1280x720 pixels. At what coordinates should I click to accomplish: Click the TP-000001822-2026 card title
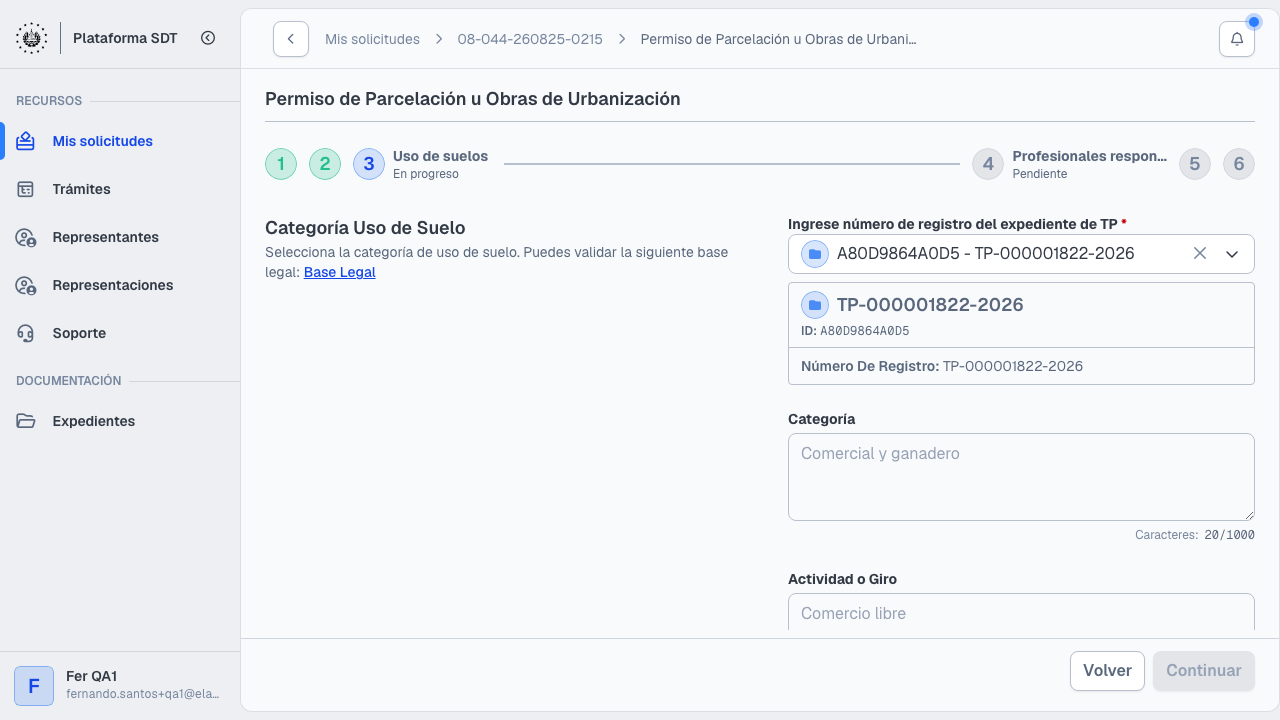[x=930, y=305]
